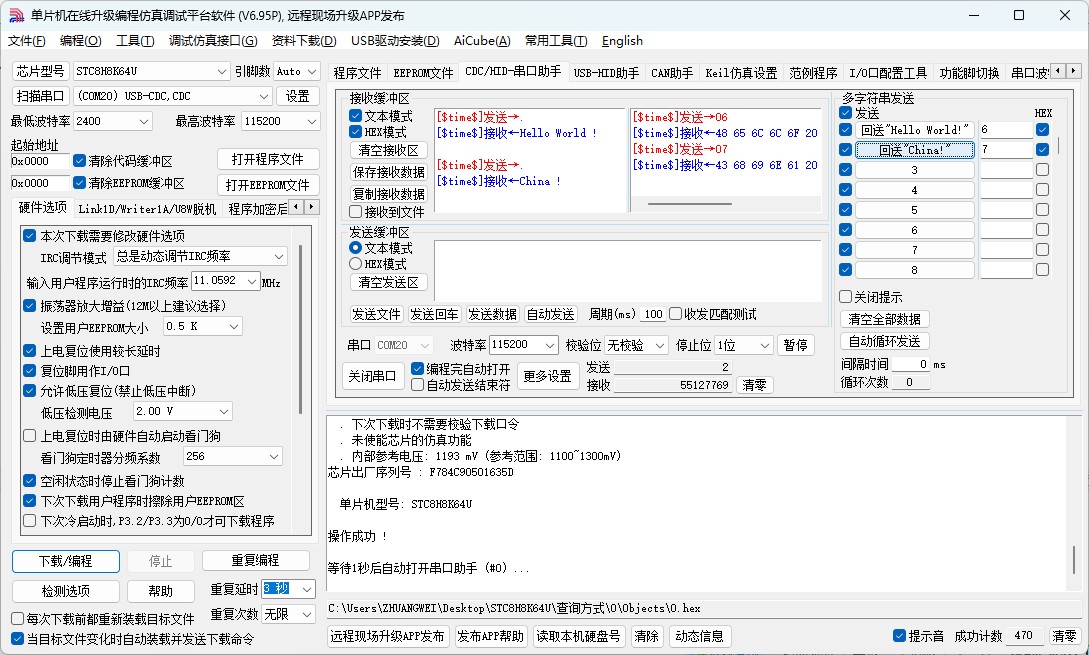
Task: Click hex receive pane horizontal scrollbar
Action: tap(689, 204)
